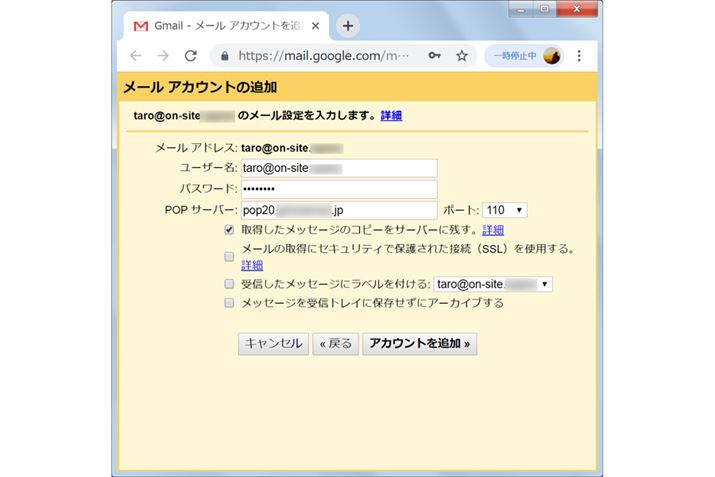
Task: Expand the label taro@on-site dropdown
Action: coord(493,284)
